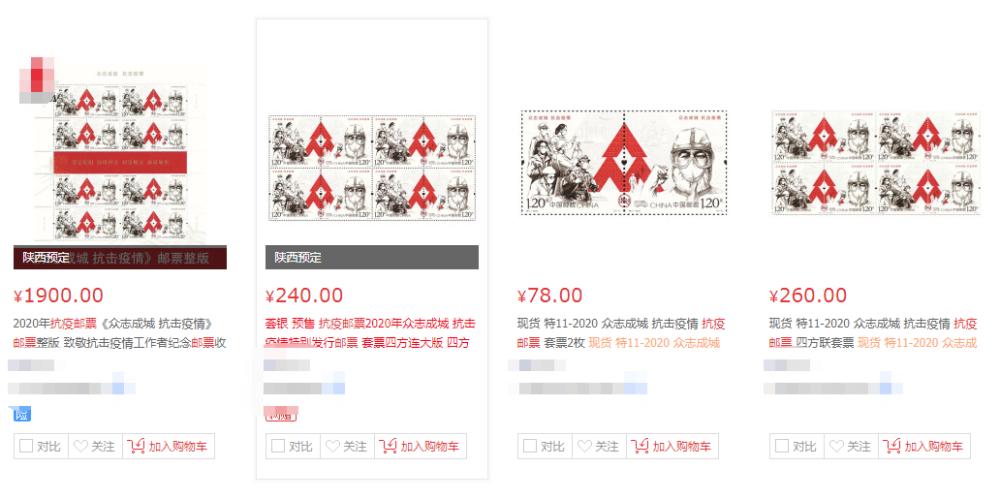Image resolution: width=1000 pixels, height=499 pixels.
Task: Click the 关注 heart icon under the ¥78.00 item
Action: point(584,446)
